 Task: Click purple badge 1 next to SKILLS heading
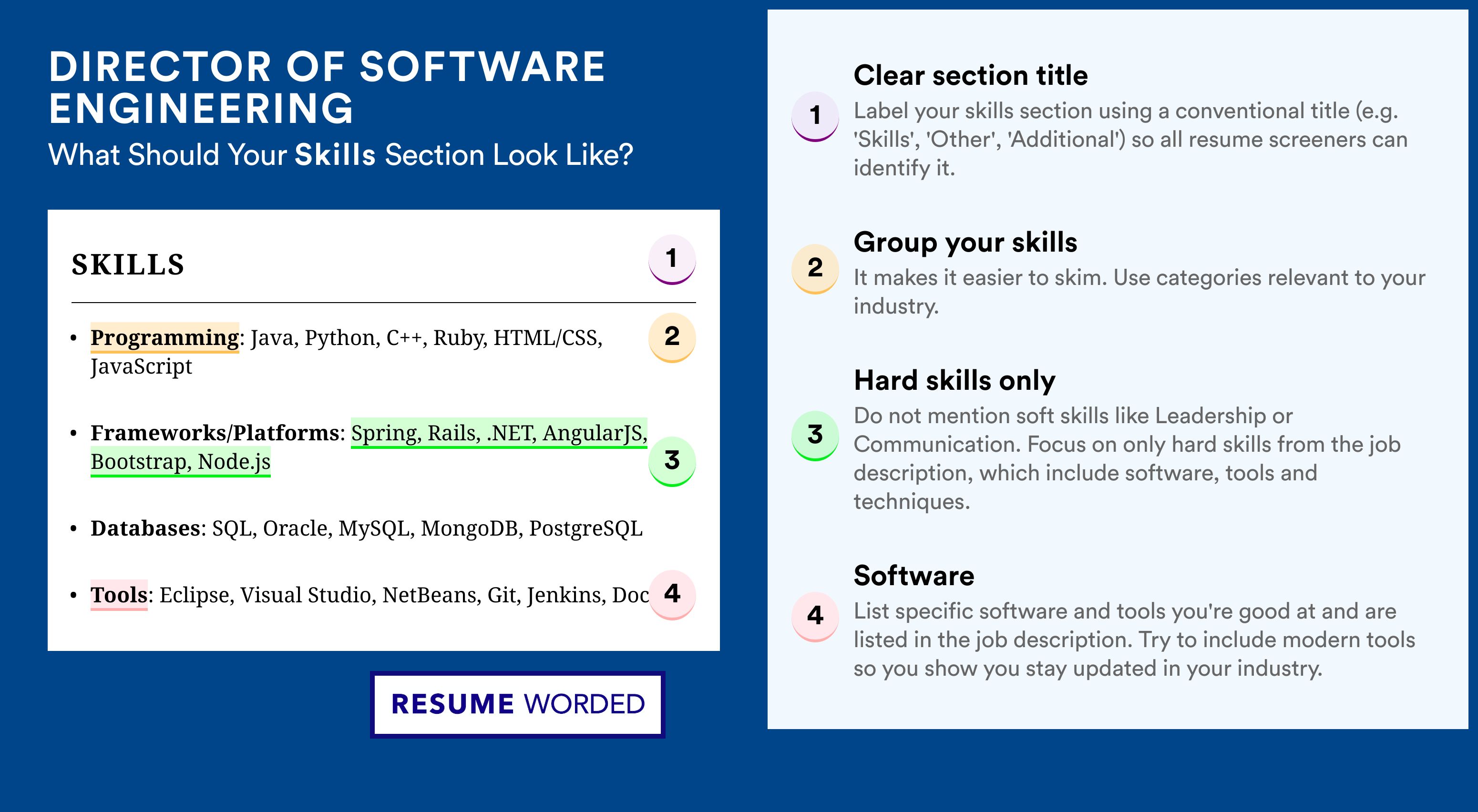(672, 259)
